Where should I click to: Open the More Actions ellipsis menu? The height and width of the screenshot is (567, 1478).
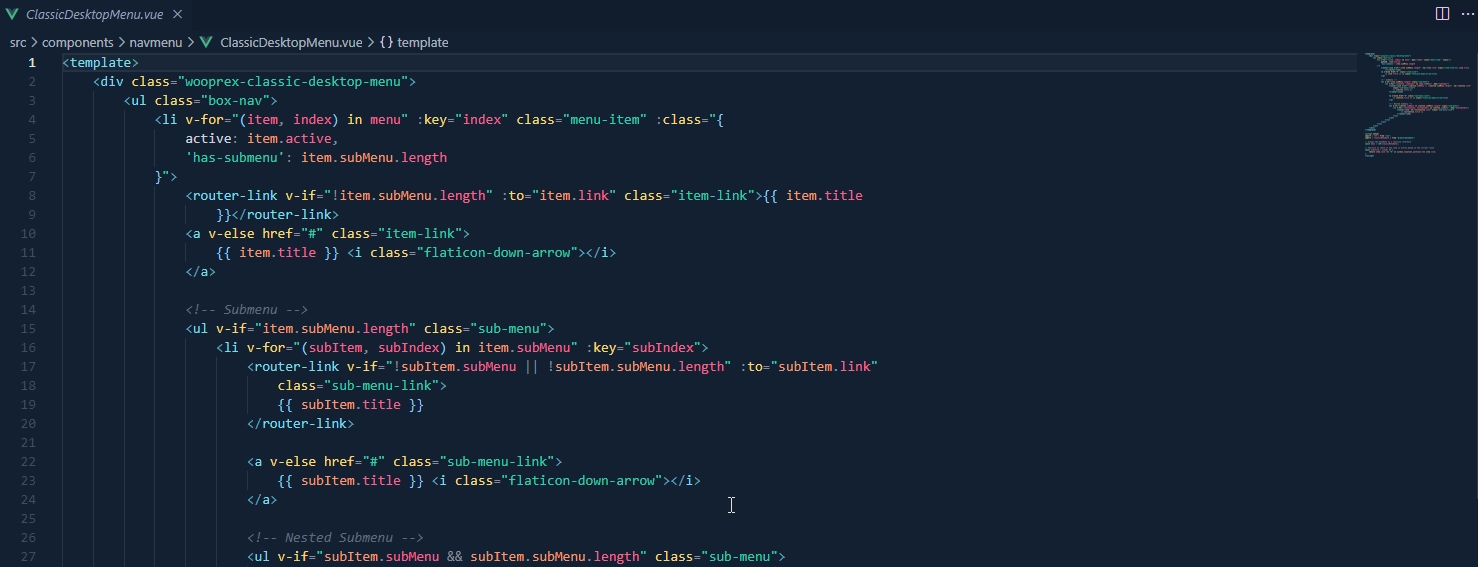click(1466, 14)
